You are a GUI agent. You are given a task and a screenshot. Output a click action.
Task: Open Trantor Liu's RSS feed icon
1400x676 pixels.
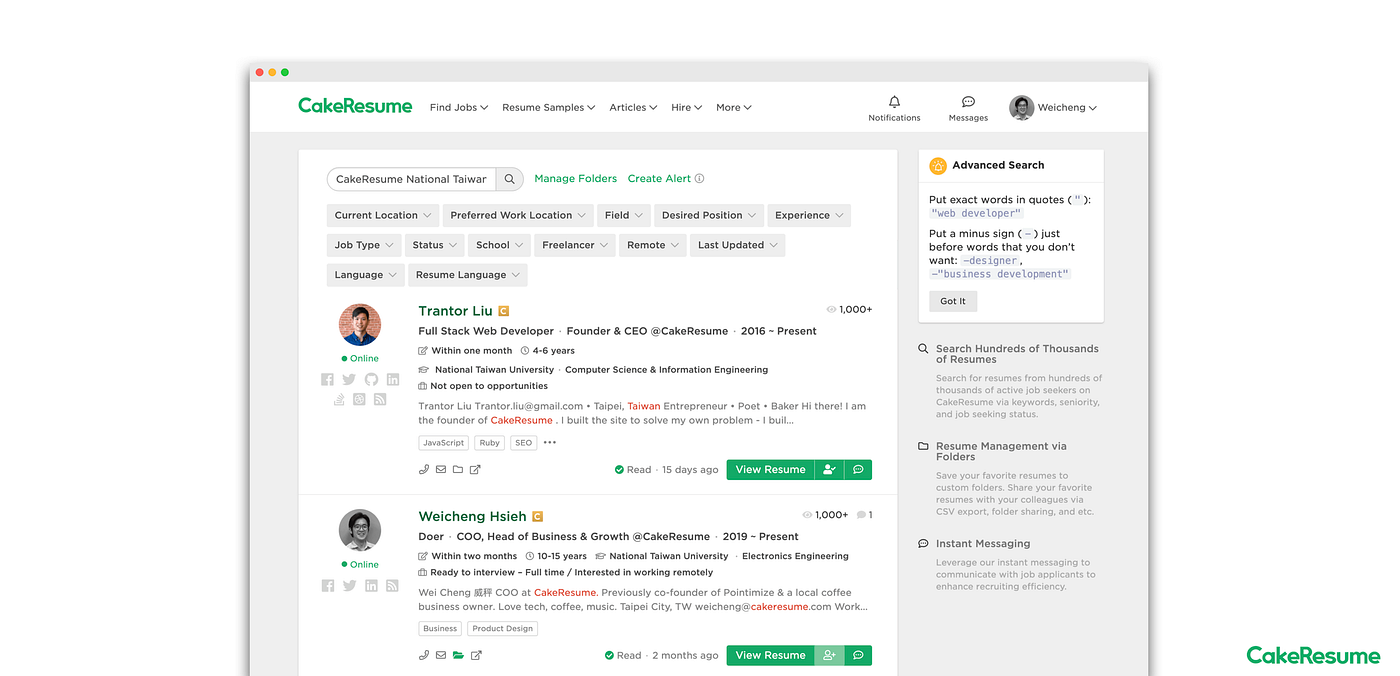(380, 400)
